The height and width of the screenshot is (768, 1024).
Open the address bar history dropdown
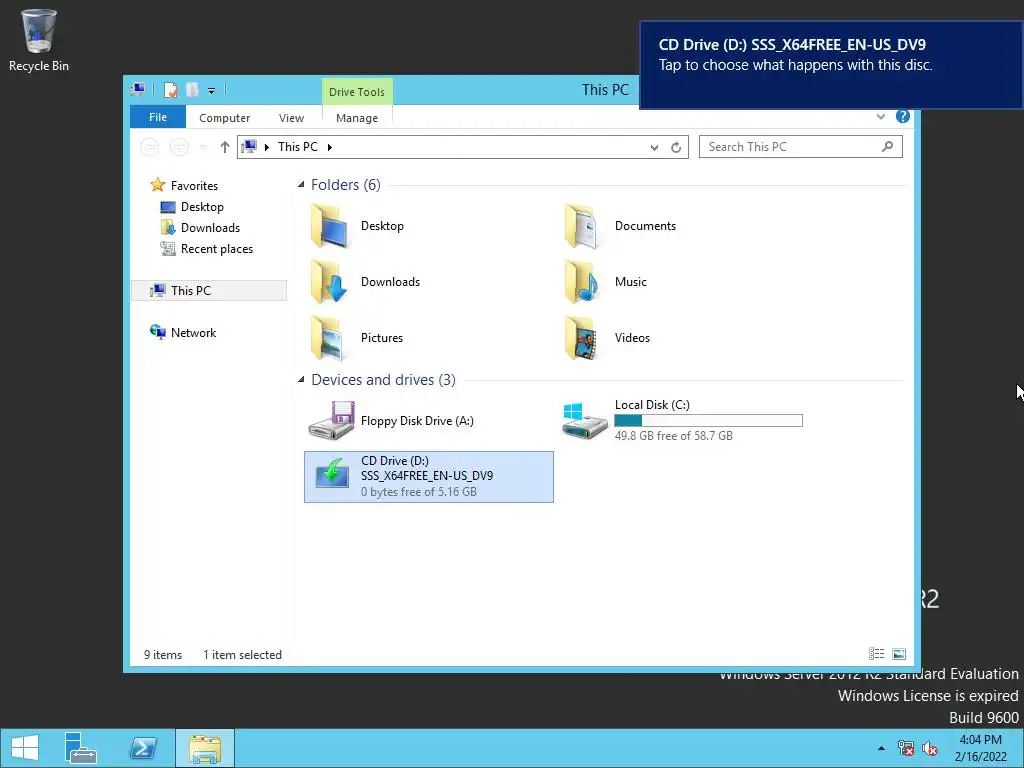pos(654,148)
